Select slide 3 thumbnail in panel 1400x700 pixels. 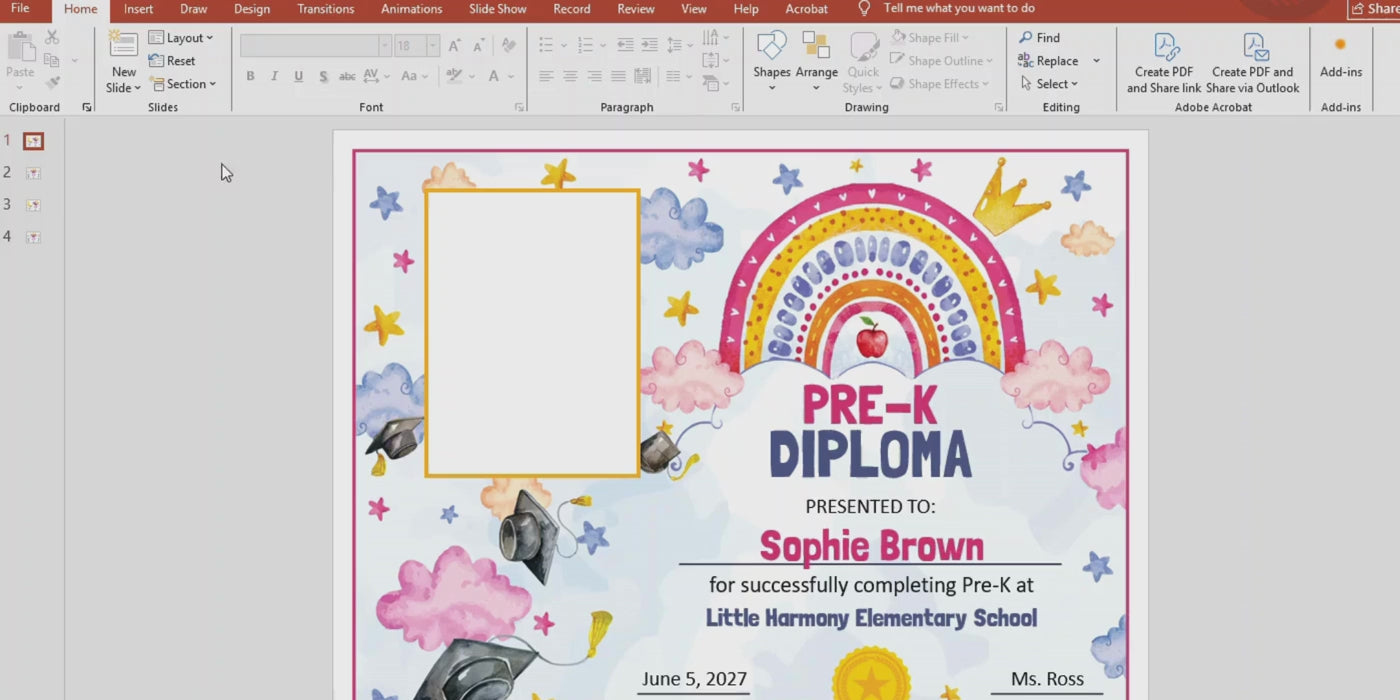coord(33,205)
